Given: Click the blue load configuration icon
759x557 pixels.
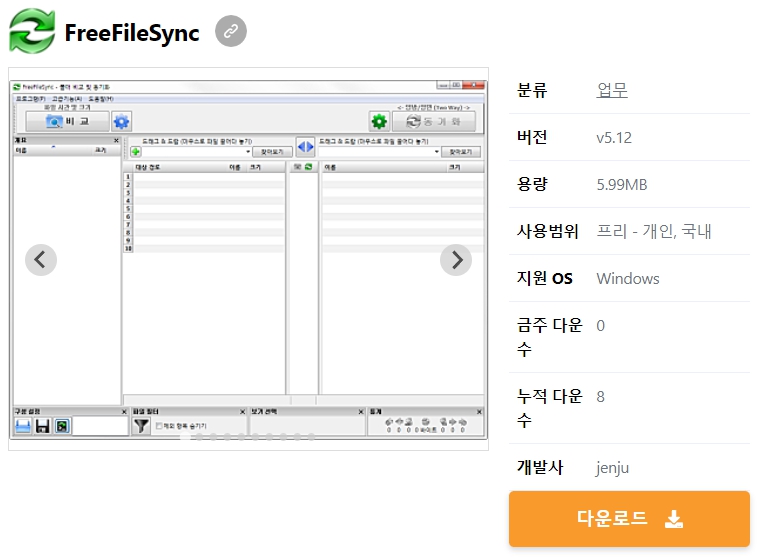Looking at the screenshot, I should pos(23,426).
